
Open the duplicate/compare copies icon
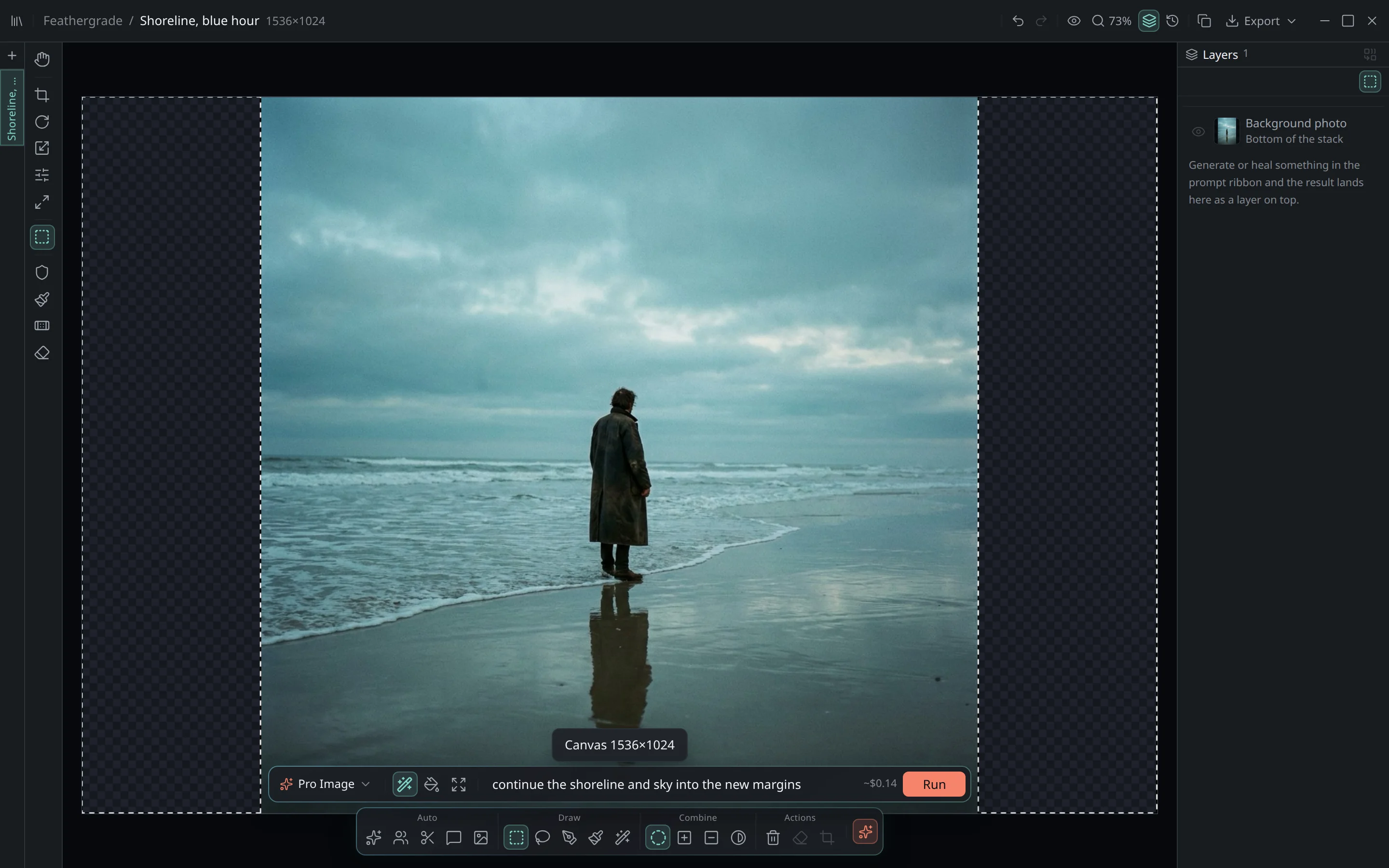1204,21
